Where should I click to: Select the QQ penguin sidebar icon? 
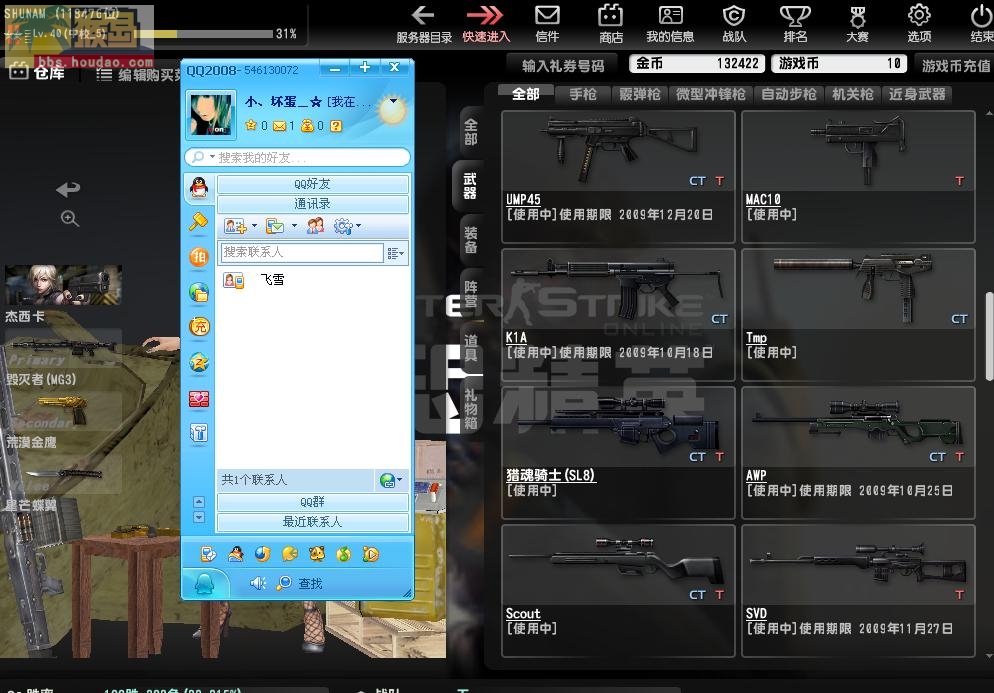[199, 188]
